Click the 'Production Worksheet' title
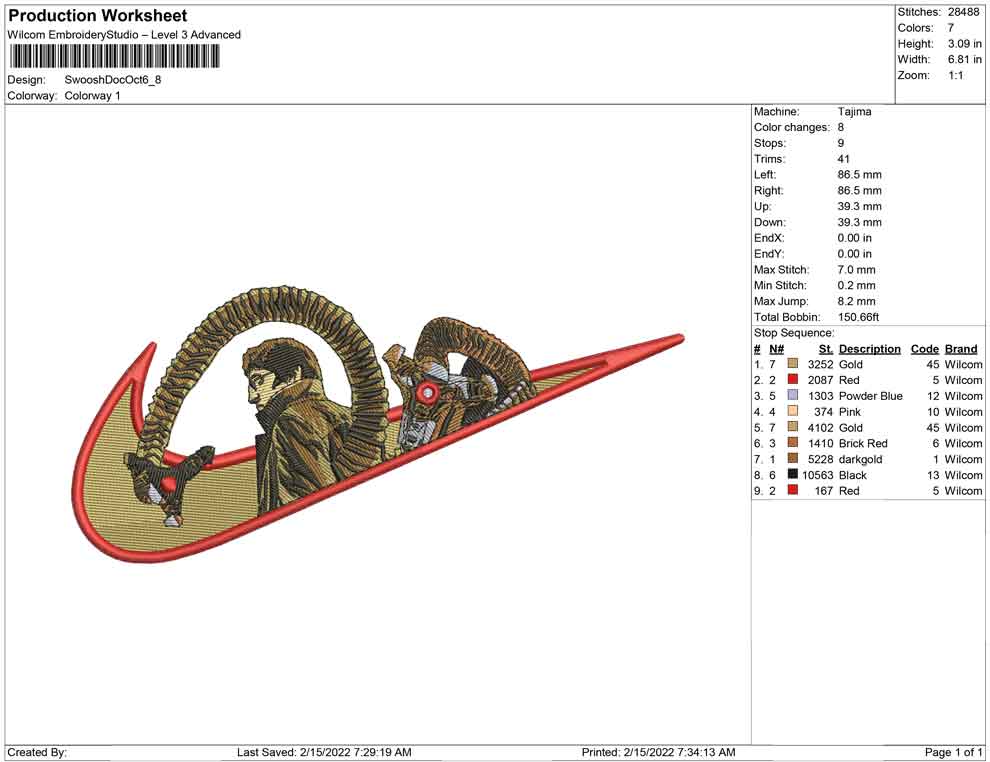This screenshot has height=762, width=990. point(98,16)
